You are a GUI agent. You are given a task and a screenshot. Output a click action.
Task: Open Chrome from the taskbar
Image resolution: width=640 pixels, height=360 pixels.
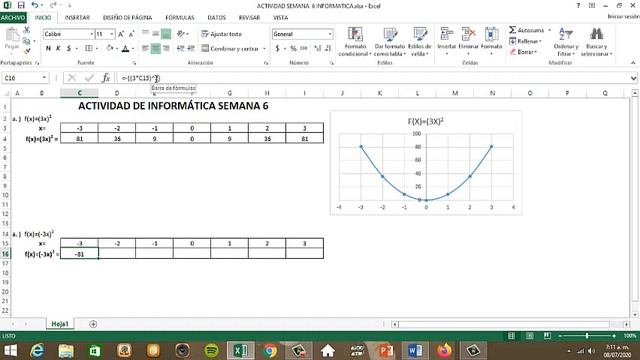[x=270, y=351]
